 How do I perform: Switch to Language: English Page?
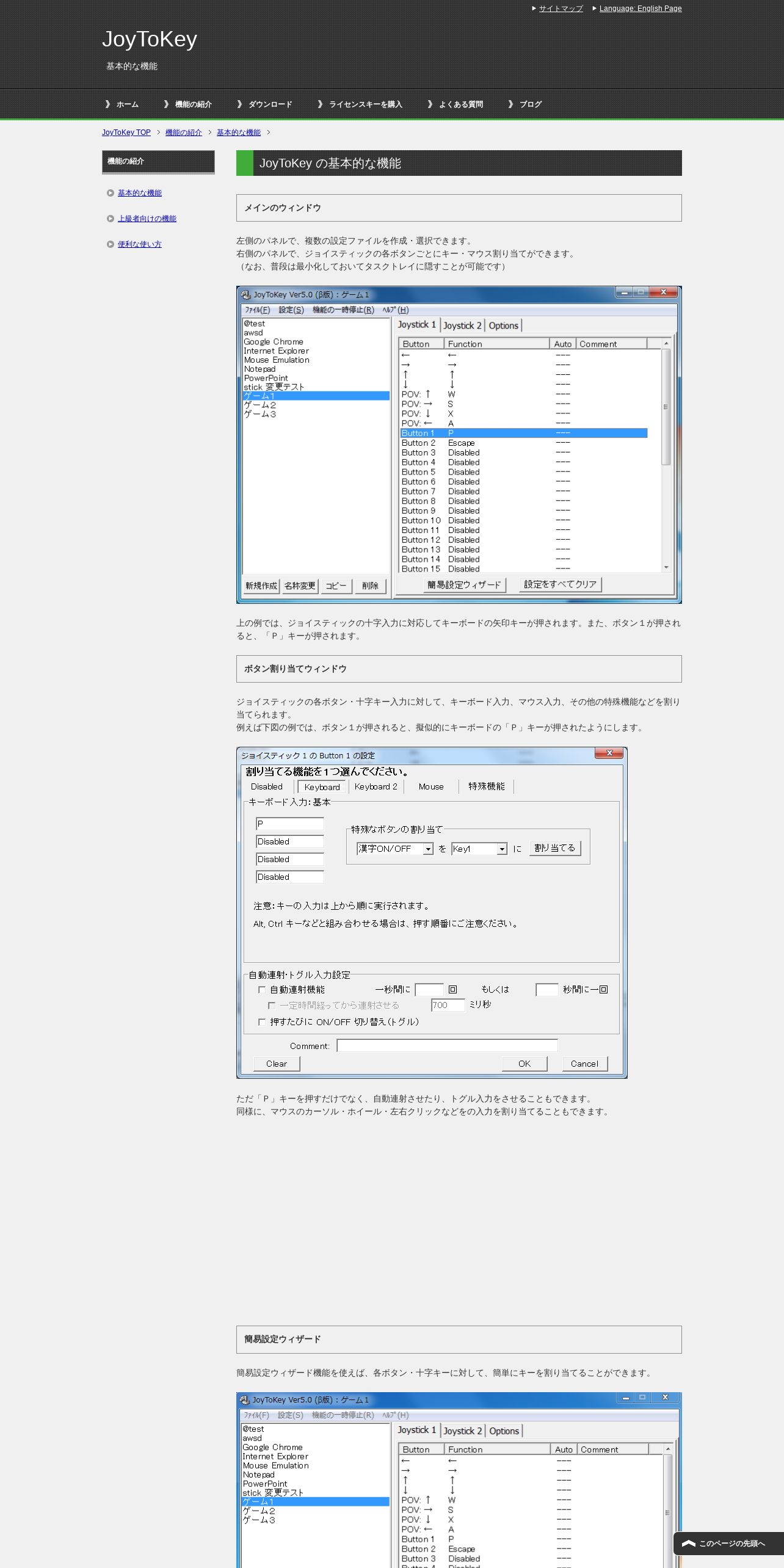641,9
